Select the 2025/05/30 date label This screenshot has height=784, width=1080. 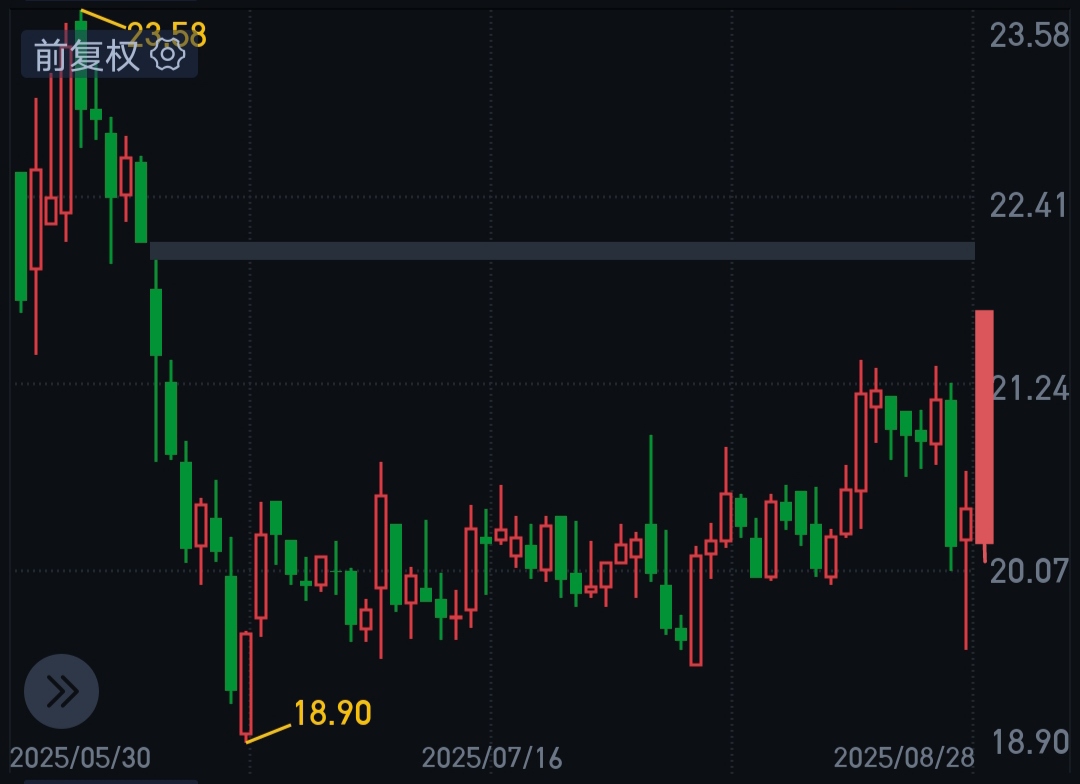(x=81, y=758)
